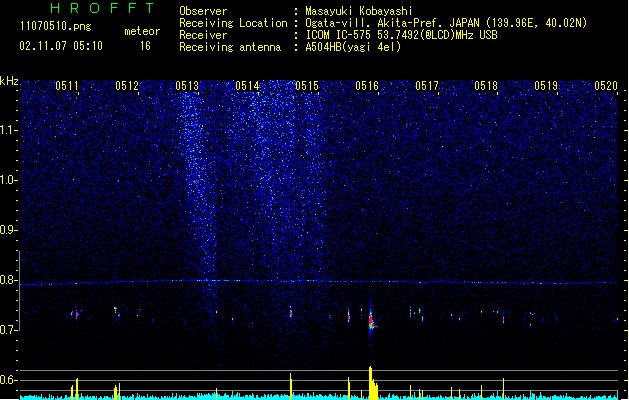
Task: Click the 0.6 frequency axis label
Action: [8, 380]
